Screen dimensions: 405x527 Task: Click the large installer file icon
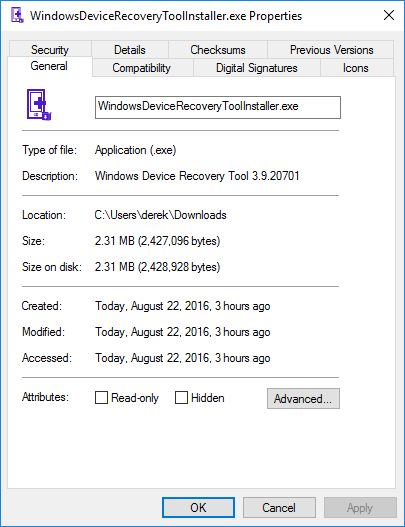tap(39, 105)
